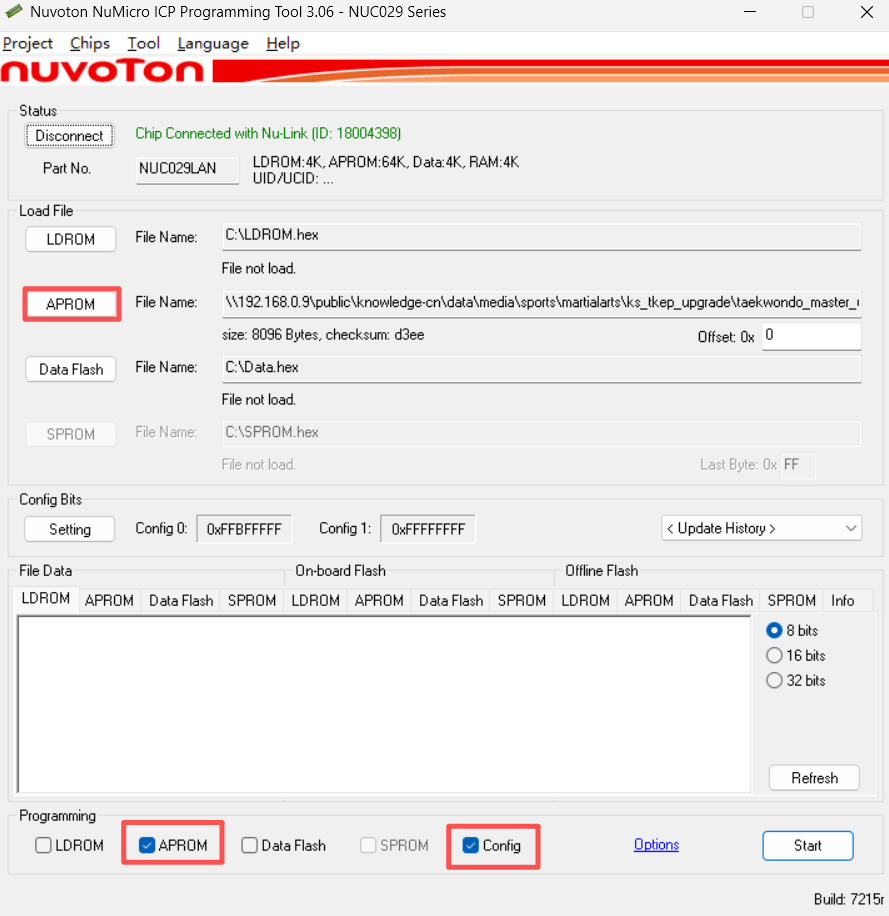This screenshot has height=916, width=889.
Task: Select the 16 bits radio option
Action: point(774,656)
